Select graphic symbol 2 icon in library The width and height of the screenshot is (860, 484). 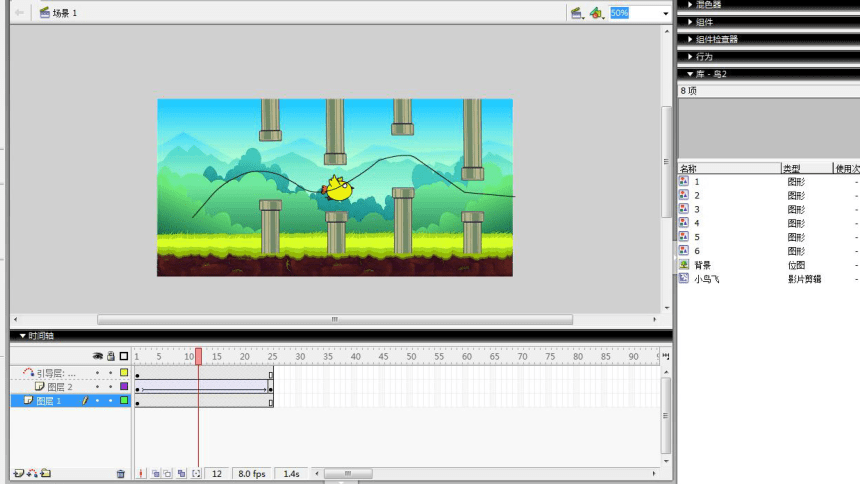[x=684, y=195]
